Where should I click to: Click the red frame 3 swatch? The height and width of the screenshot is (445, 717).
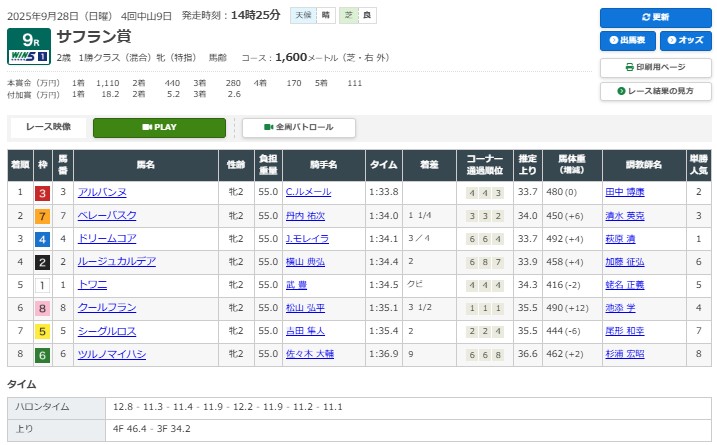coord(43,193)
